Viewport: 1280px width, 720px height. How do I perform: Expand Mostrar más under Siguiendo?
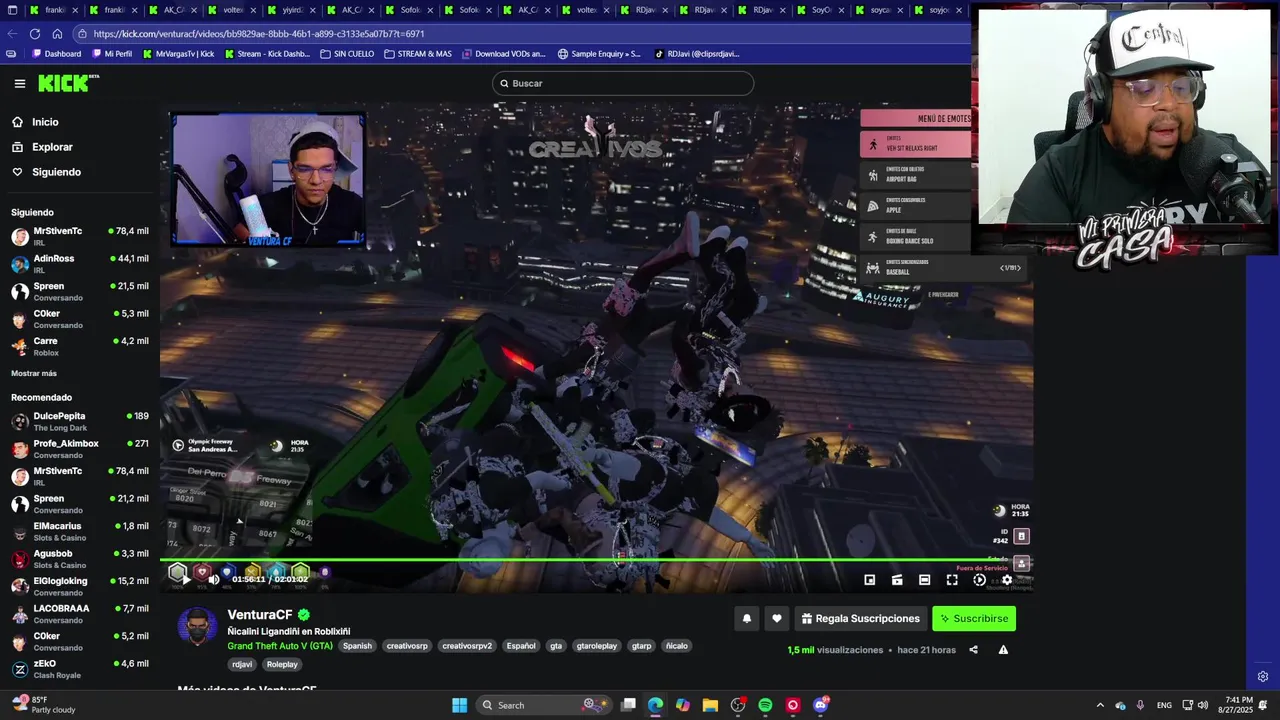pyautogui.click(x=34, y=373)
